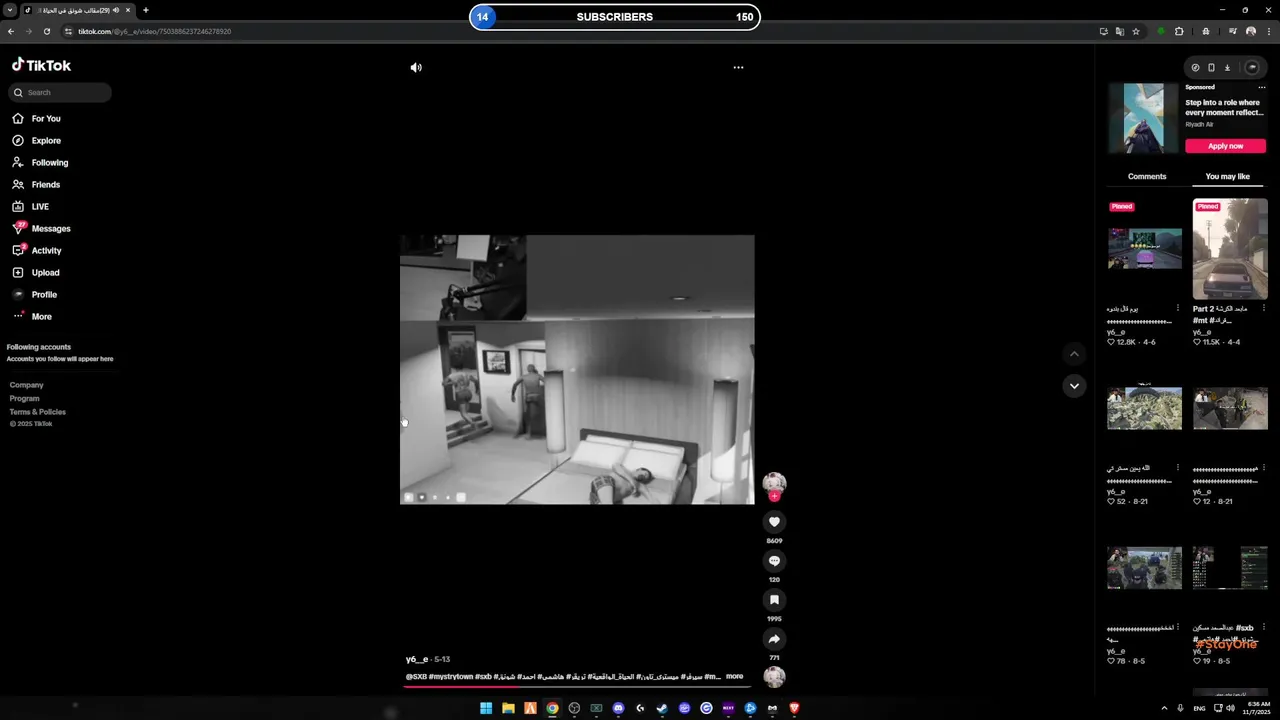Open Steam from the taskbar
Screen dimensions: 1280x720
click(x=662, y=708)
